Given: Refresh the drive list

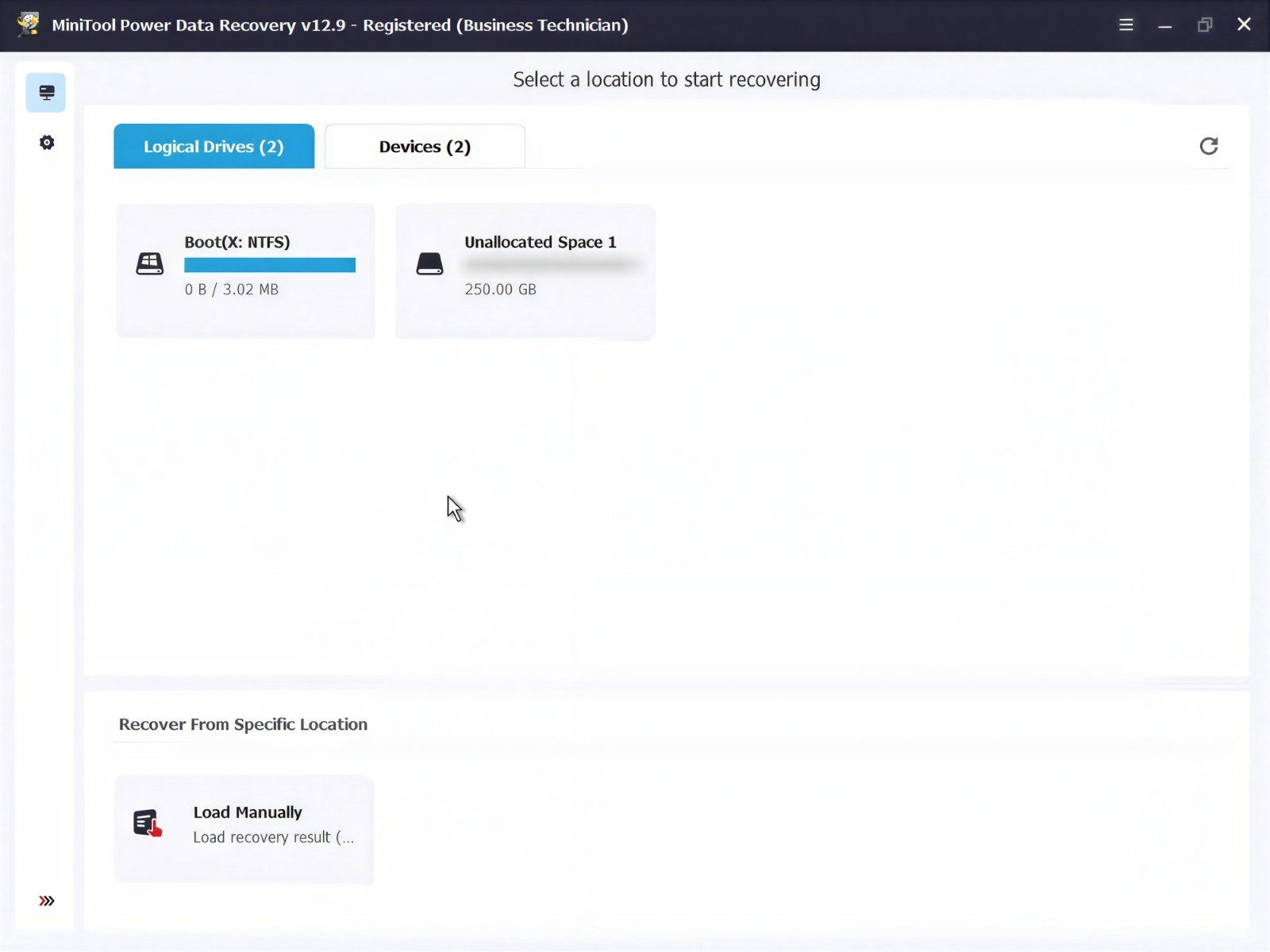Looking at the screenshot, I should click(1209, 146).
